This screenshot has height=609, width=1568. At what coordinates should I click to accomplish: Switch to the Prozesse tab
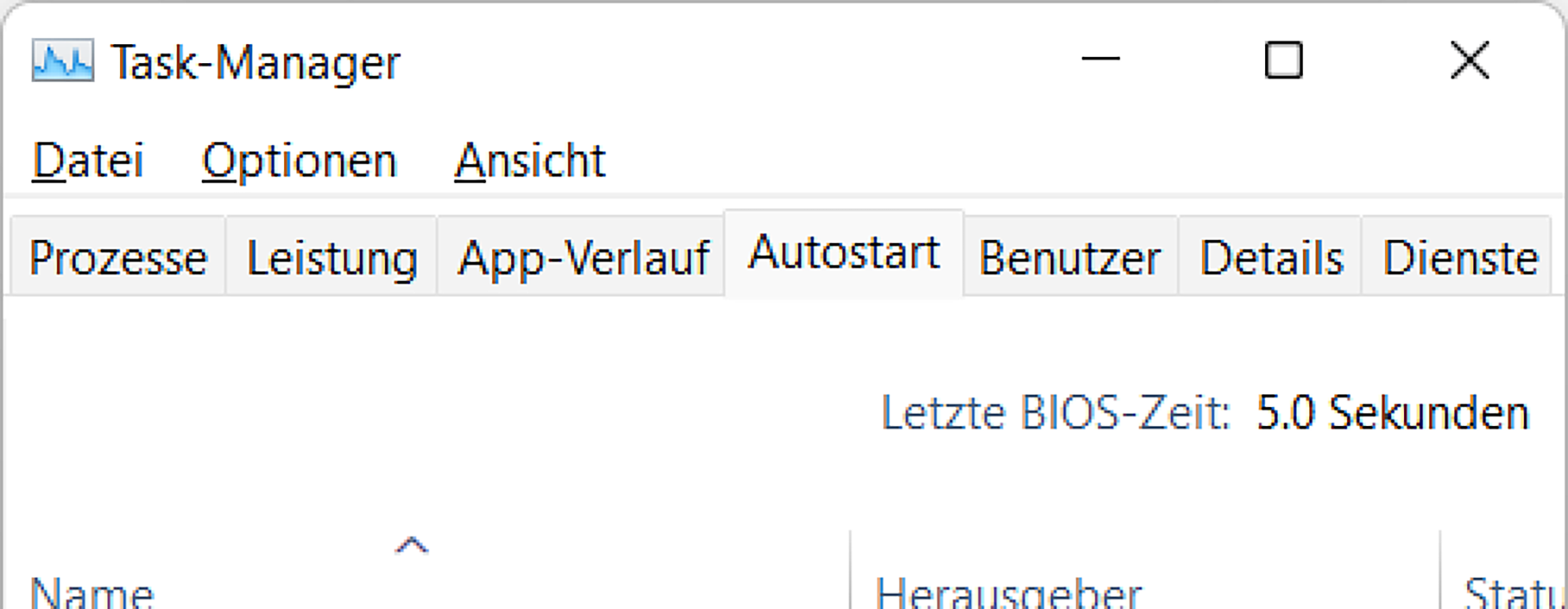click(x=118, y=258)
